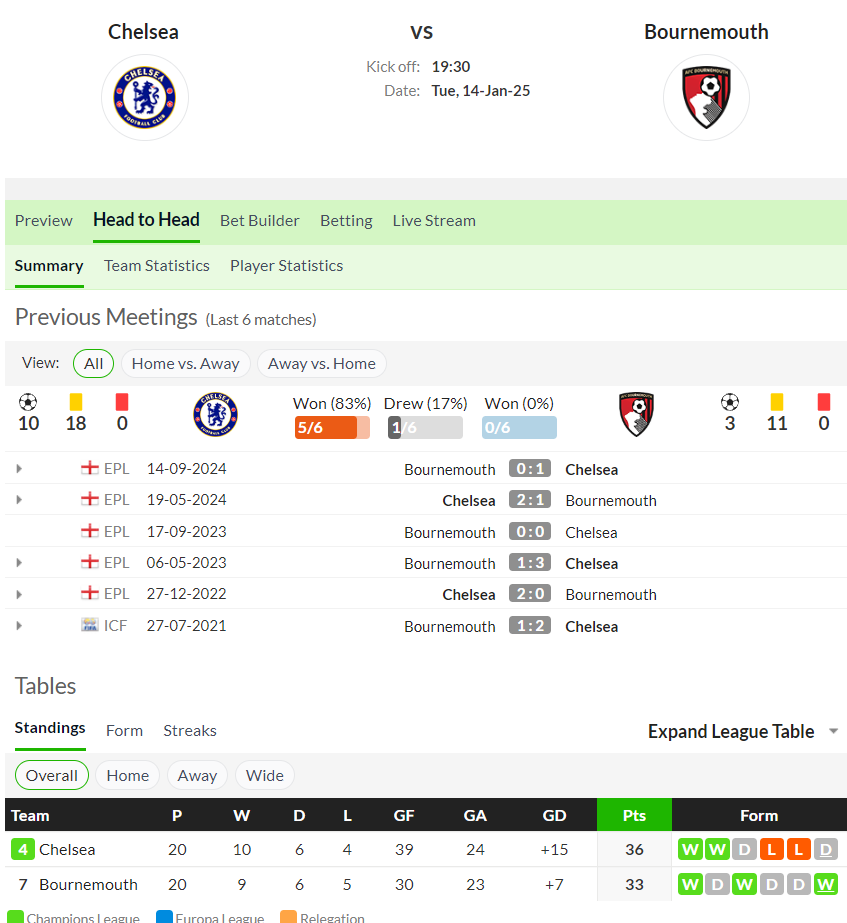This screenshot has width=847, height=923.
Task: Open the Player Statistics sub-tab
Action: [287, 266]
